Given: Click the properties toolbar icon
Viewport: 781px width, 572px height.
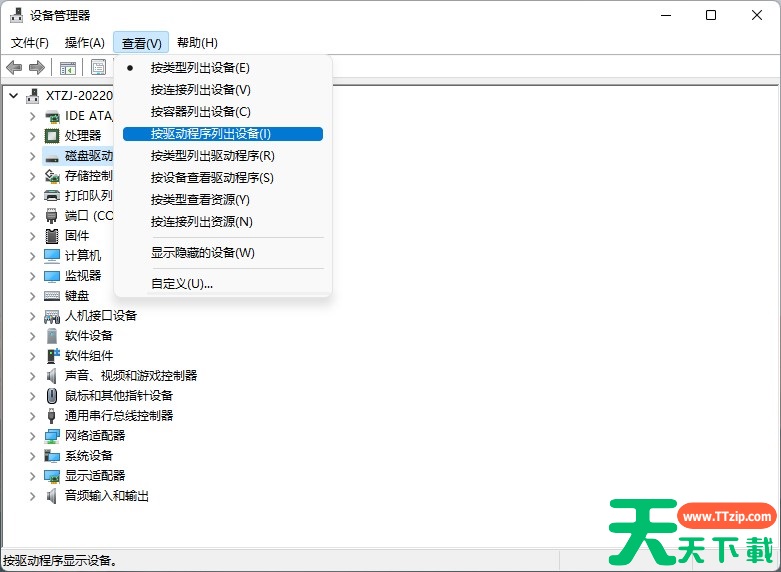Looking at the screenshot, I should click(99, 67).
